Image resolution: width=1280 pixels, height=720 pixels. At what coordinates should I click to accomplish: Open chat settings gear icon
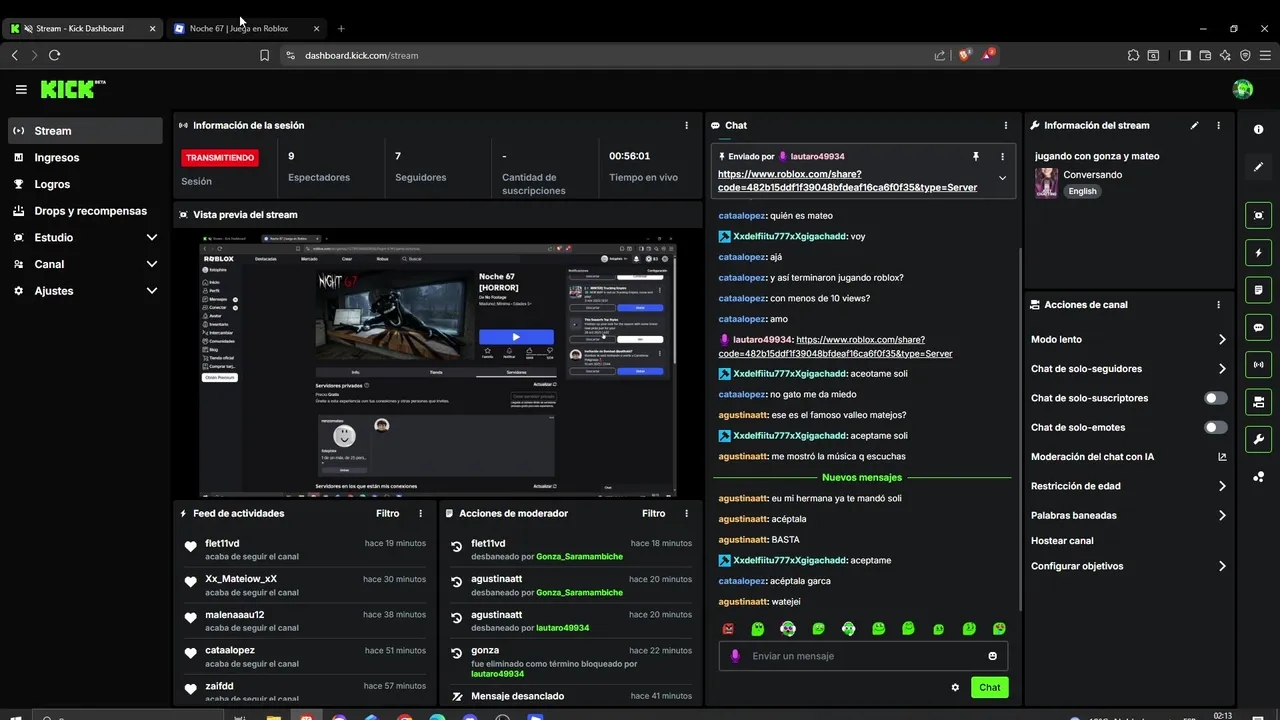(955, 687)
